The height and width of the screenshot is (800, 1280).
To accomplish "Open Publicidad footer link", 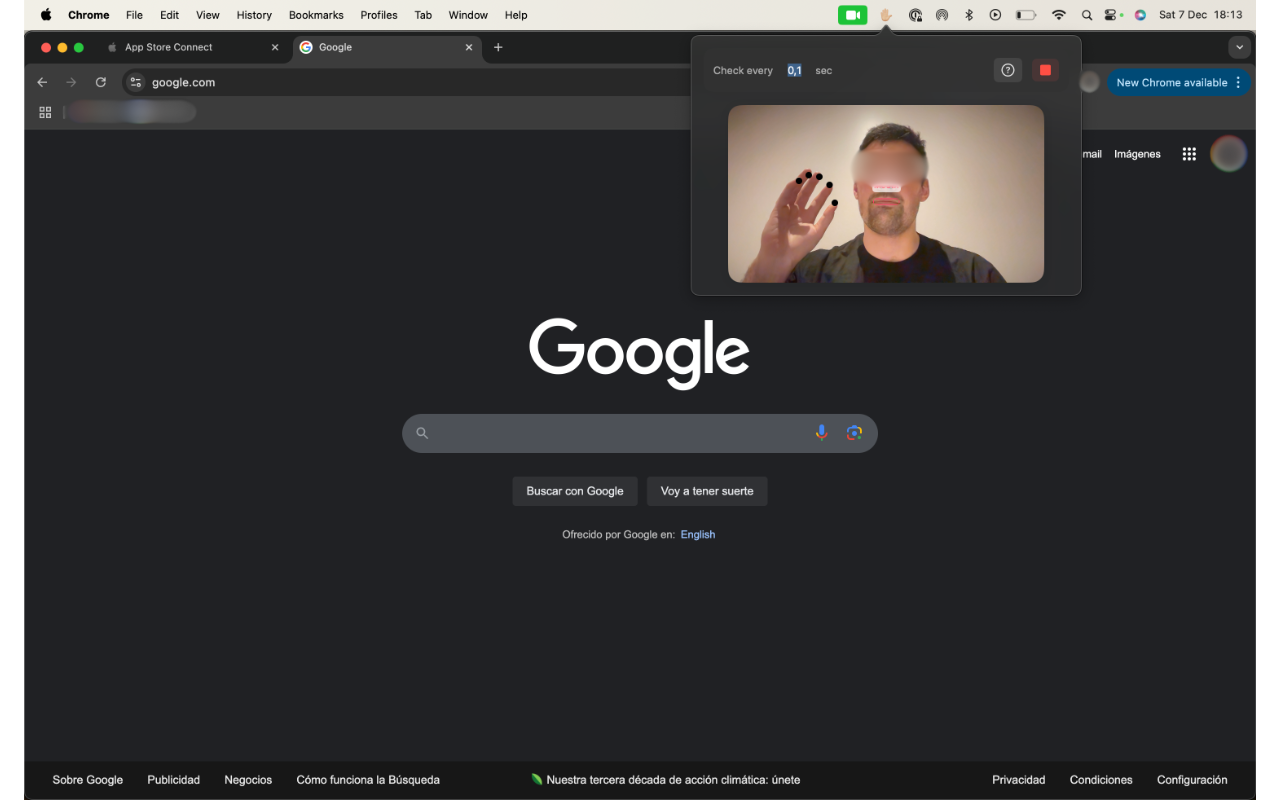I will (174, 780).
